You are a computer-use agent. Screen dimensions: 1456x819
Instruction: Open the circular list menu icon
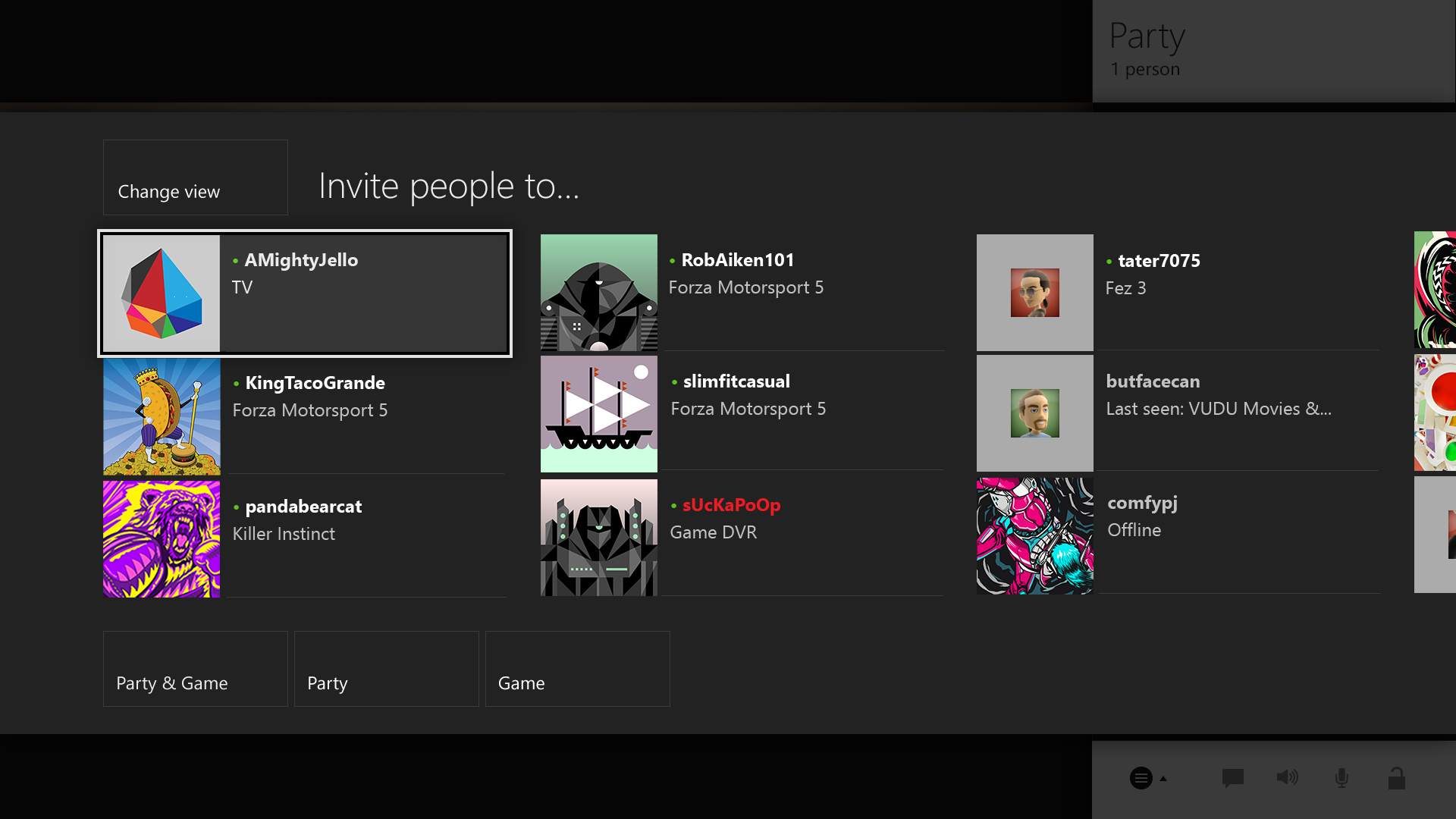click(1141, 777)
